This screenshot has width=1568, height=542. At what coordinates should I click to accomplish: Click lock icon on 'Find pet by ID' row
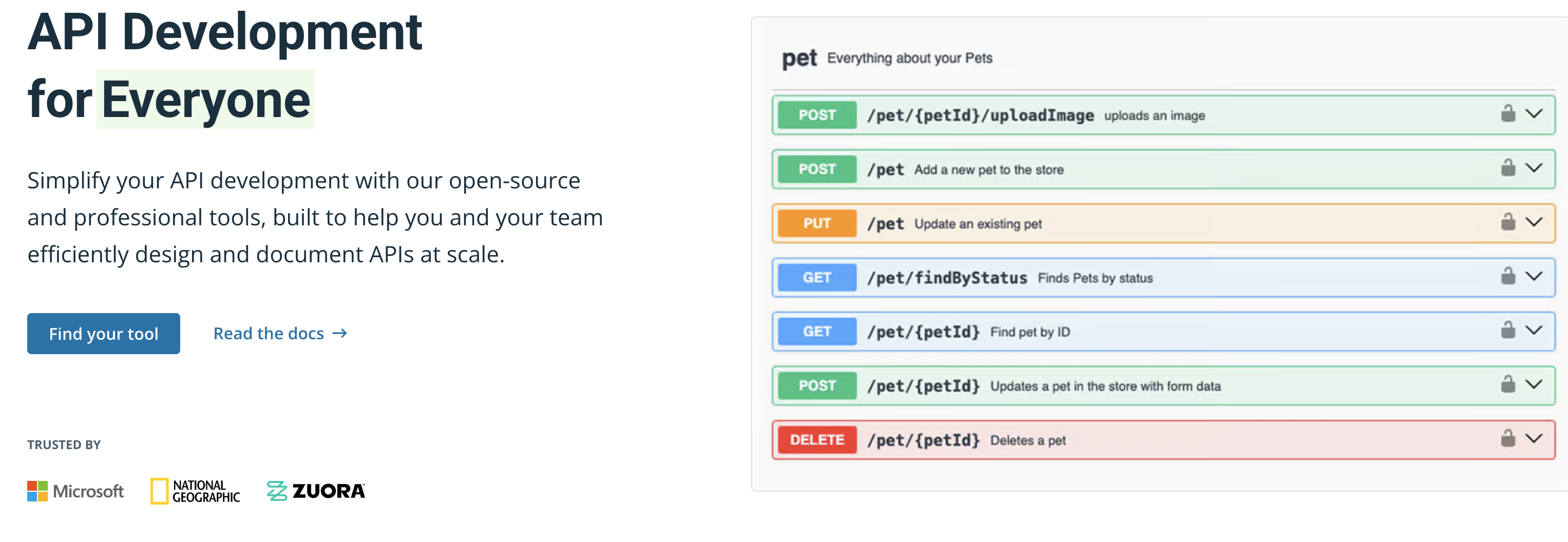pyautogui.click(x=1507, y=331)
